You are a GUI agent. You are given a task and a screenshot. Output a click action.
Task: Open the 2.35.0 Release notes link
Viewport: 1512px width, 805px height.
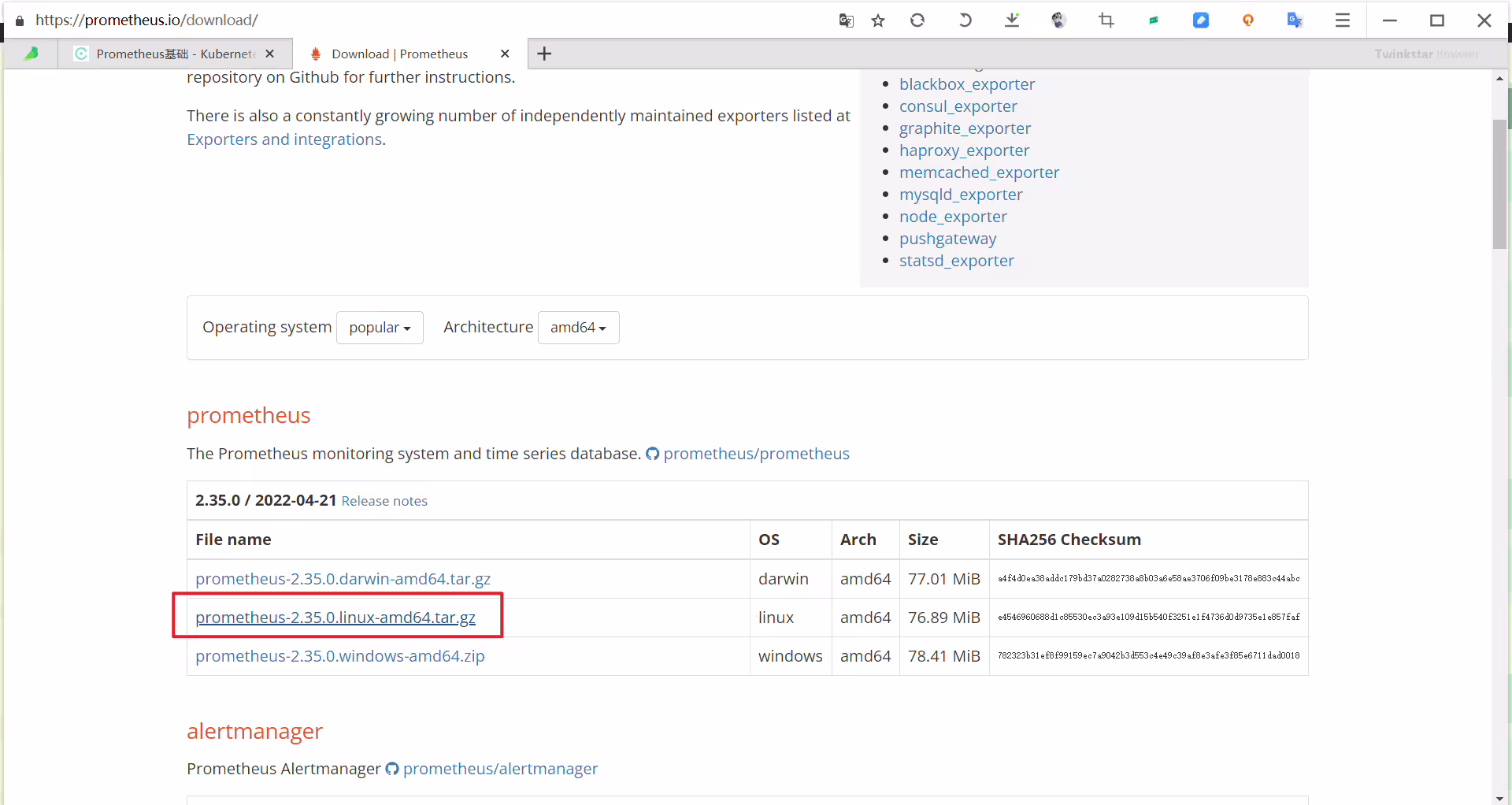[x=384, y=501]
